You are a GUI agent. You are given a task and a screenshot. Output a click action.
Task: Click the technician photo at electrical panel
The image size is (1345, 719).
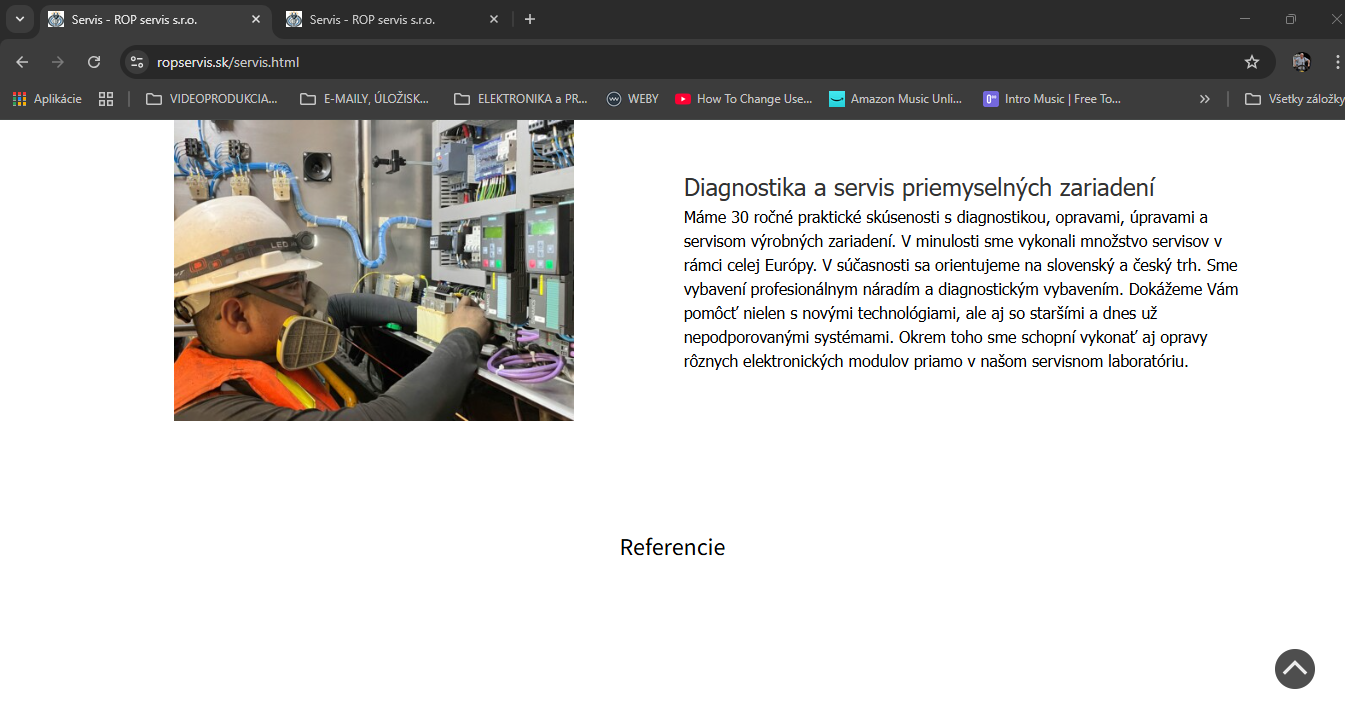(373, 270)
